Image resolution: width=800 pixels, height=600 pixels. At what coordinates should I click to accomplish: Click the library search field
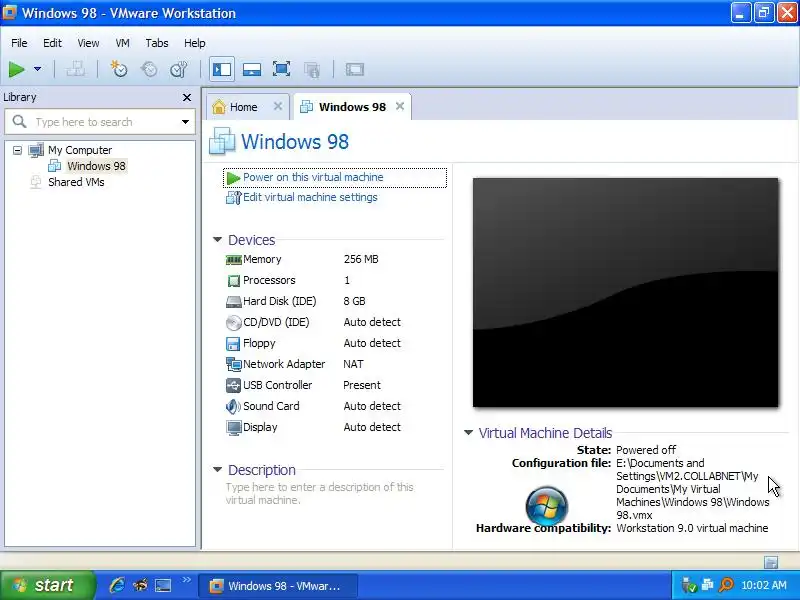pyautogui.click(x=99, y=122)
